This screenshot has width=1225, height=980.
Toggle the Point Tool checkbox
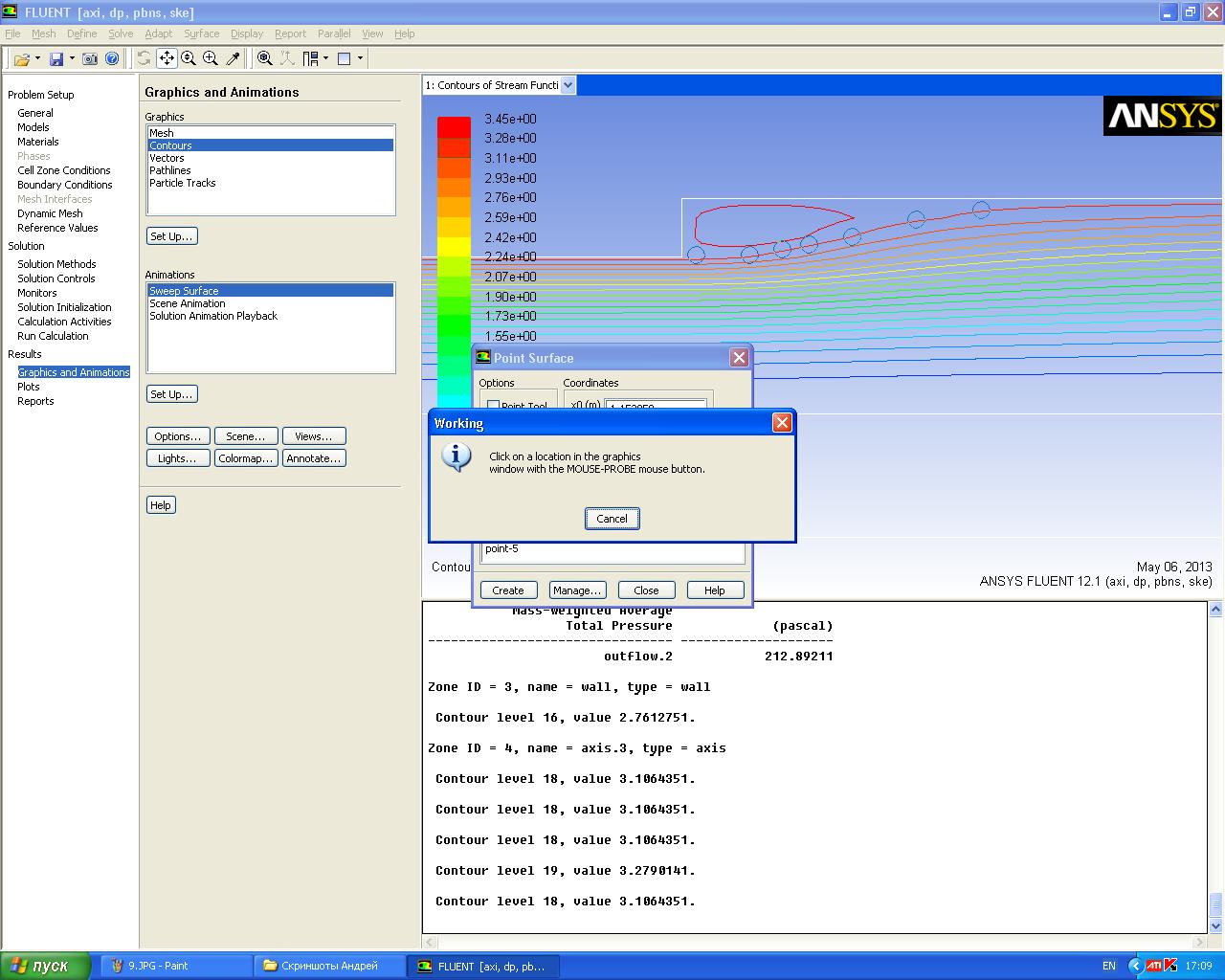coord(493,406)
